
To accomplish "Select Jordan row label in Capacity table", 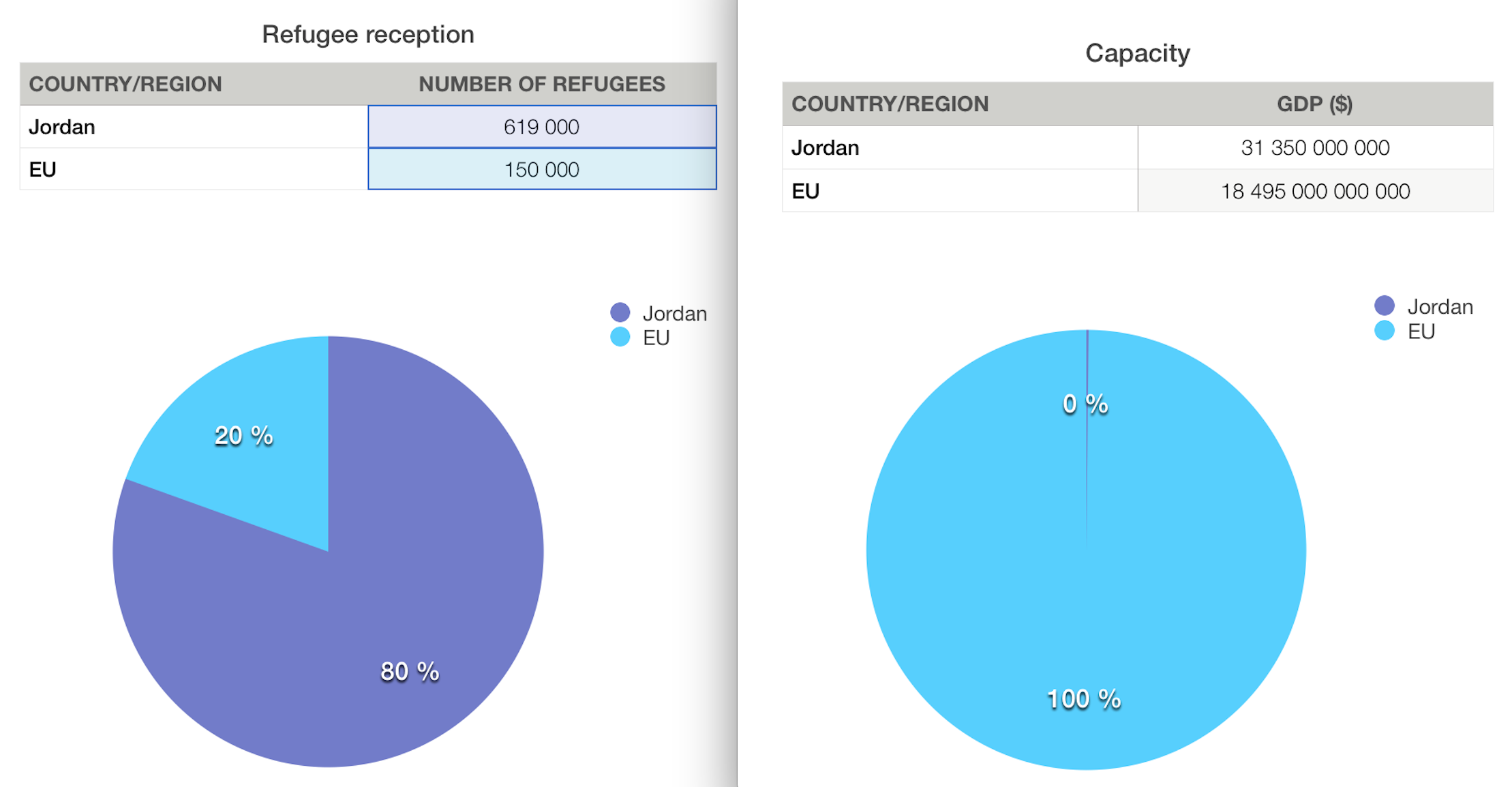I will coord(825,148).
